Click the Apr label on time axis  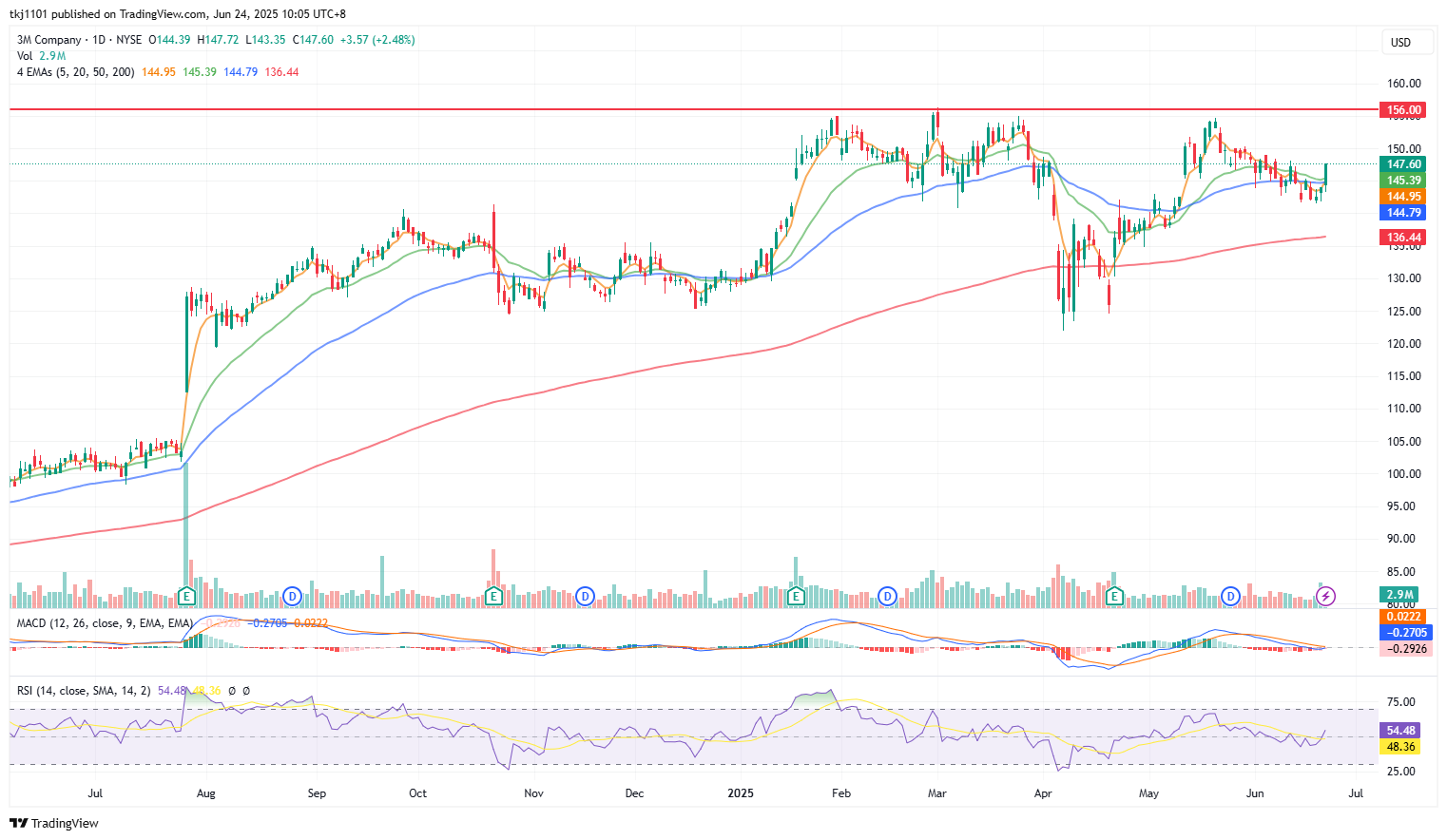[1043, 793]
